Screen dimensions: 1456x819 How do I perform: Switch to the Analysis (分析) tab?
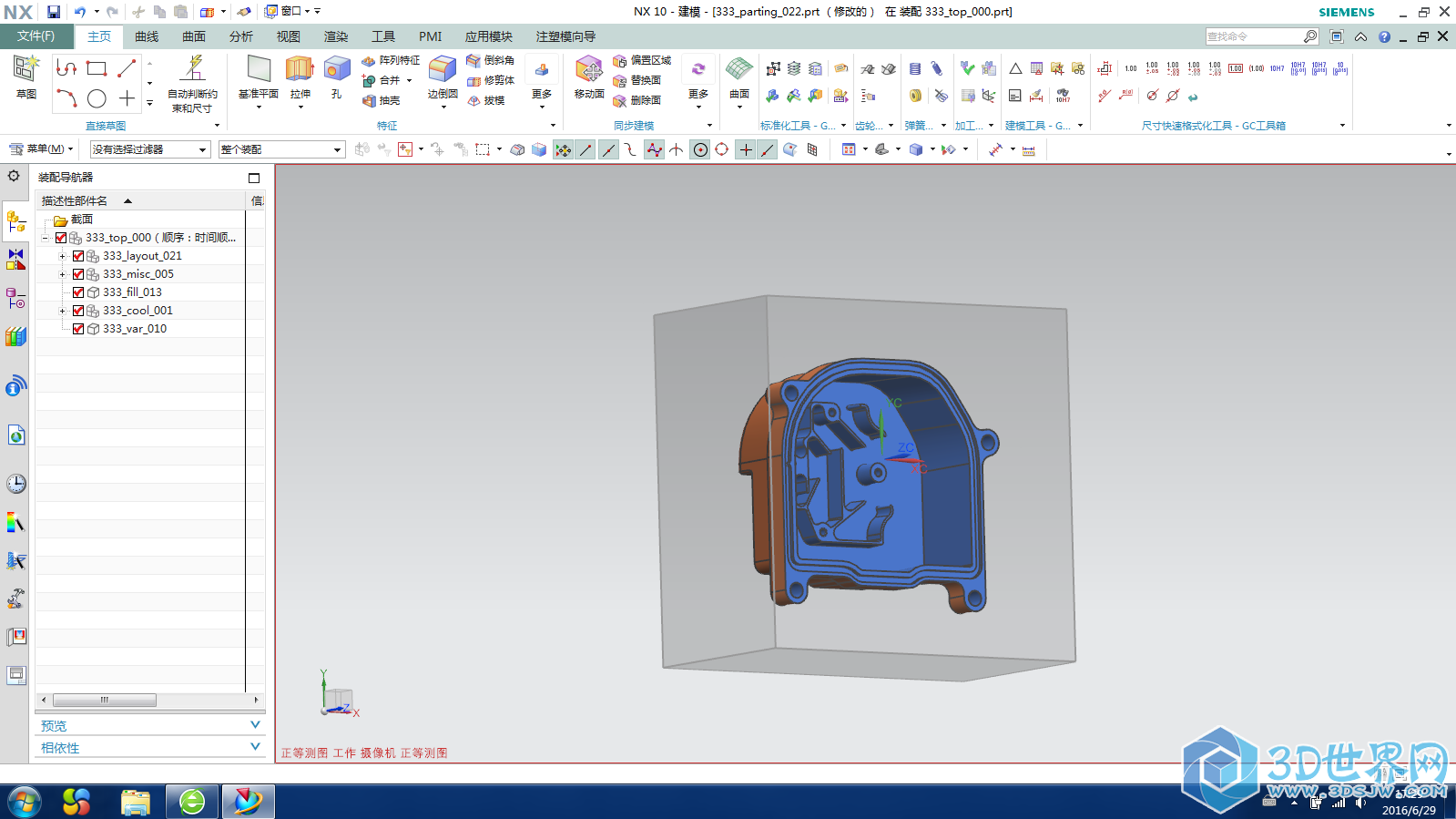241,36
